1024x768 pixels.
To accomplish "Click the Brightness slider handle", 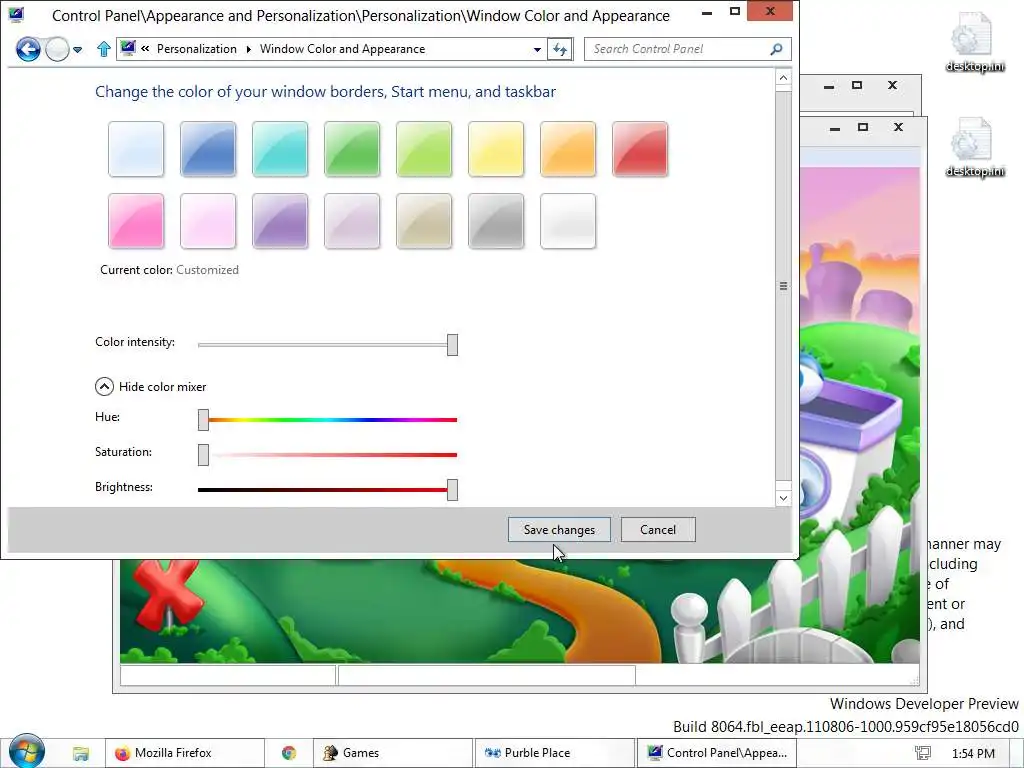I will [x=452, y=490].
